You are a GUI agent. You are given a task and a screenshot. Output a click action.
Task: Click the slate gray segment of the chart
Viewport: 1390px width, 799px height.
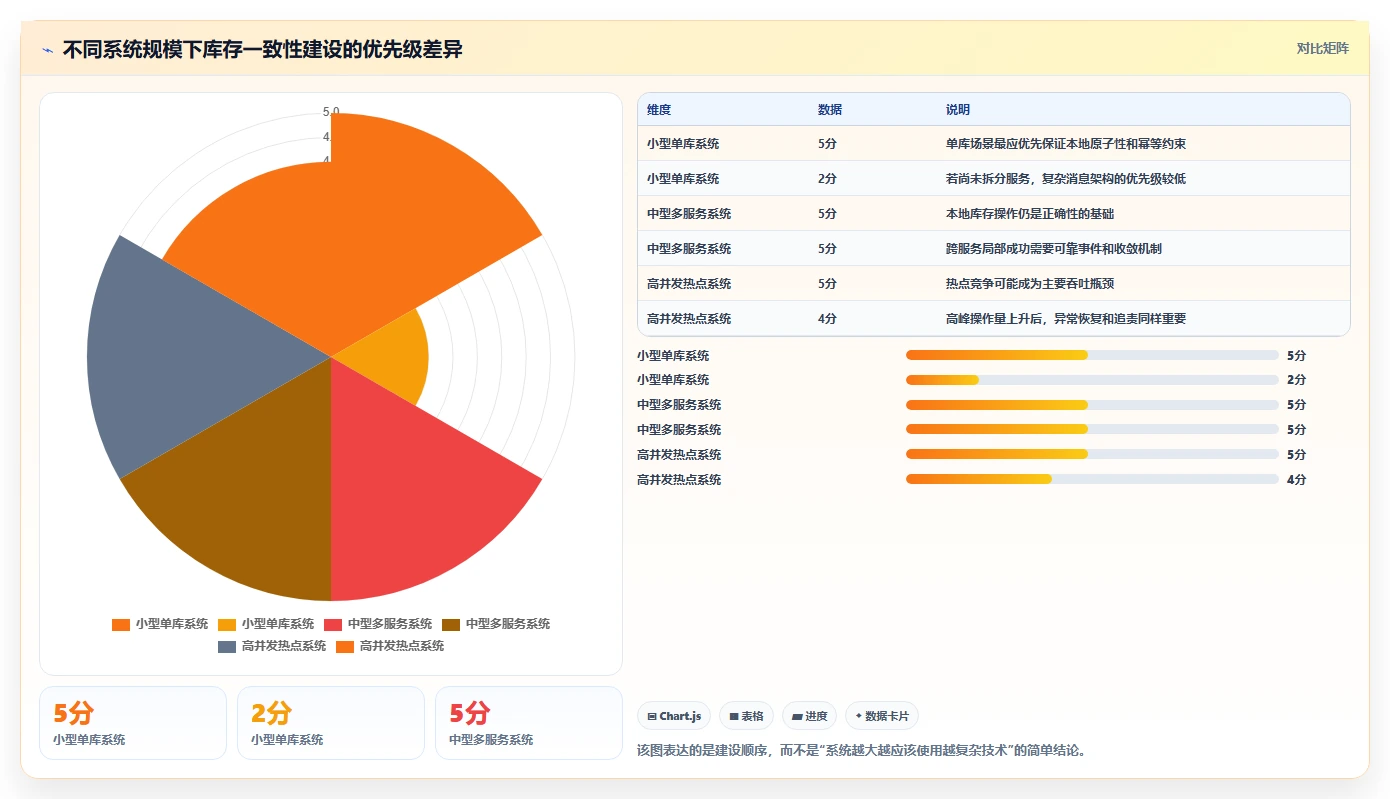[x=180, y=355]
